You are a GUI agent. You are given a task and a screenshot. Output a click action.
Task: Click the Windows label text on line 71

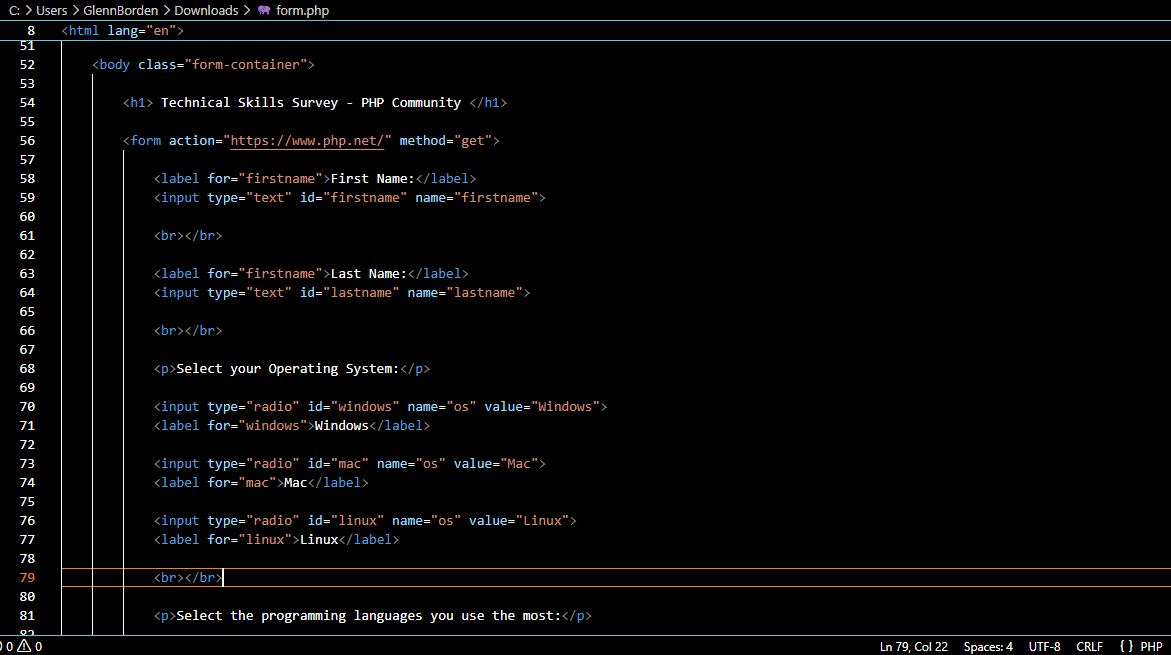point(341,425)
